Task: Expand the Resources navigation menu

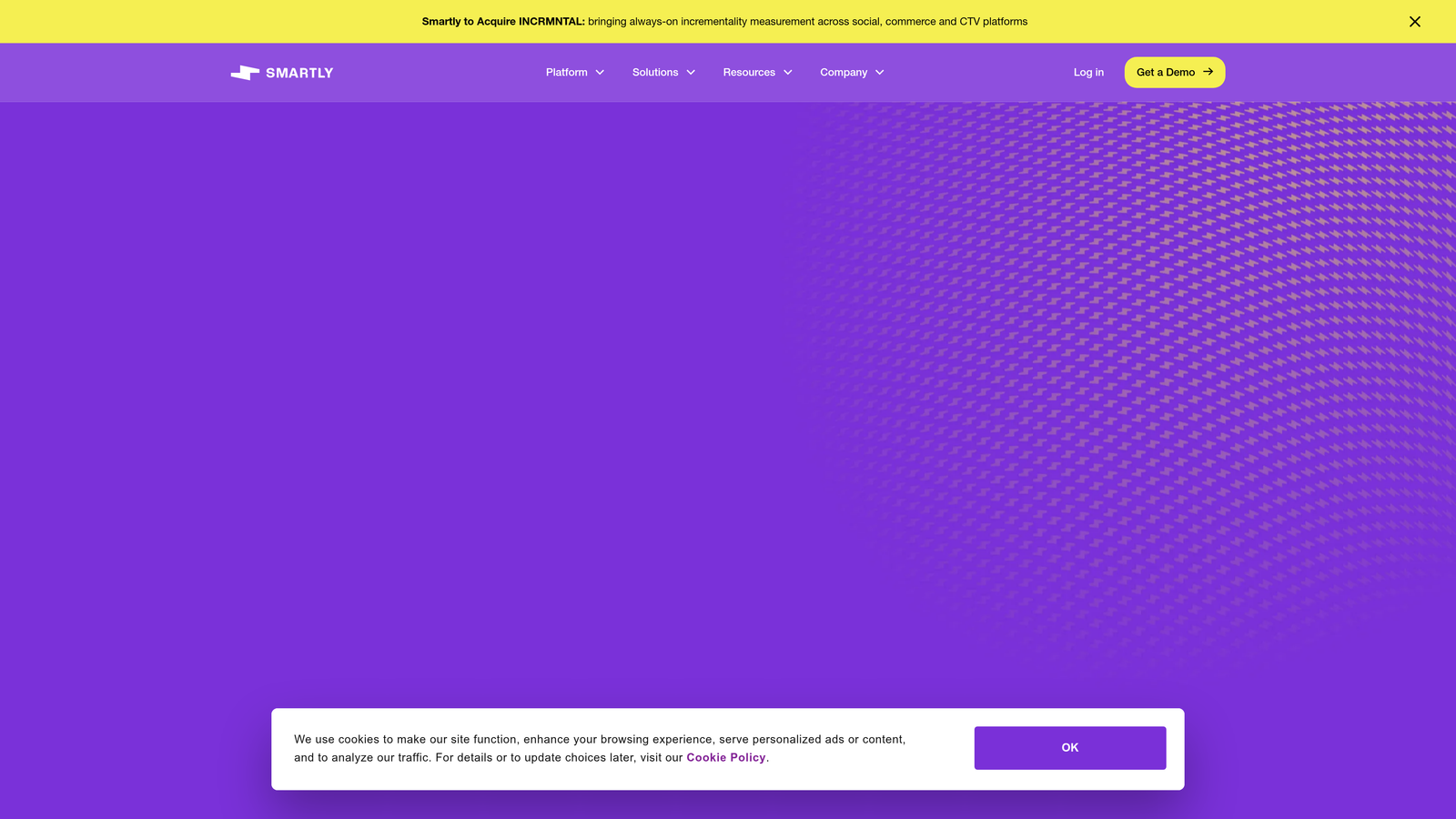Action: (749, 72)
